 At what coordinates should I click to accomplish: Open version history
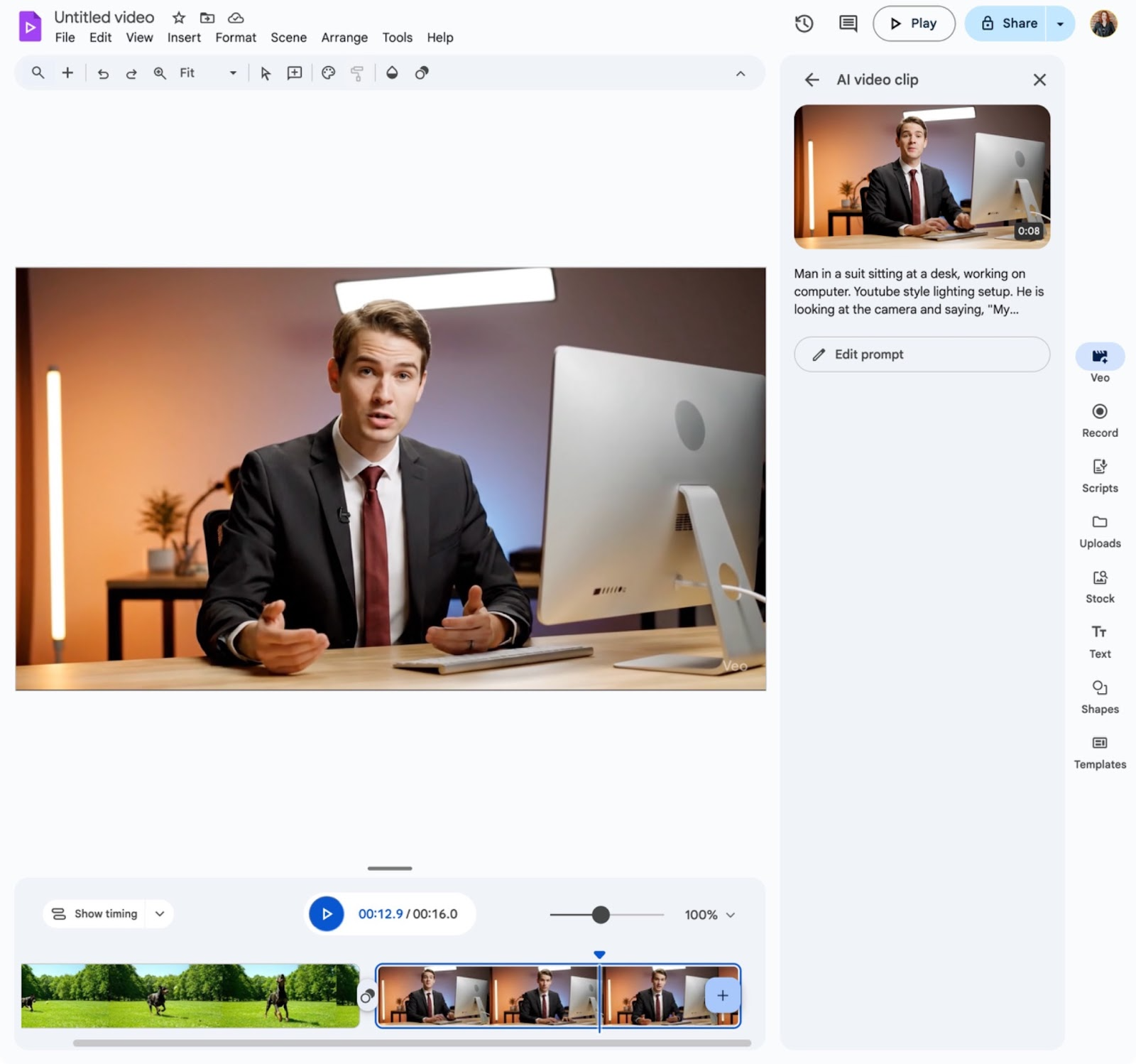click(804, 23)
